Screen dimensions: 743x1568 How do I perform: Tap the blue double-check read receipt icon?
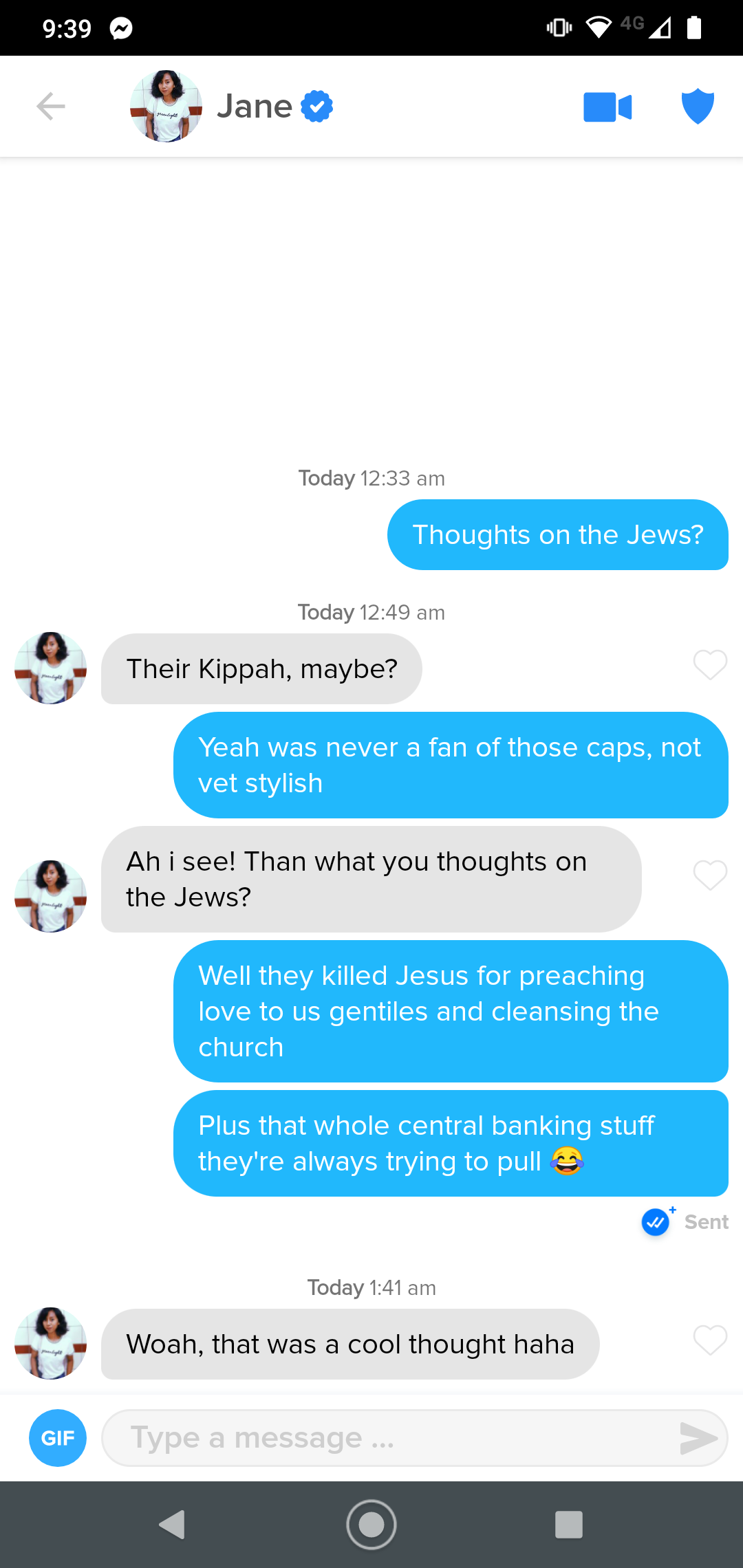656,1222
